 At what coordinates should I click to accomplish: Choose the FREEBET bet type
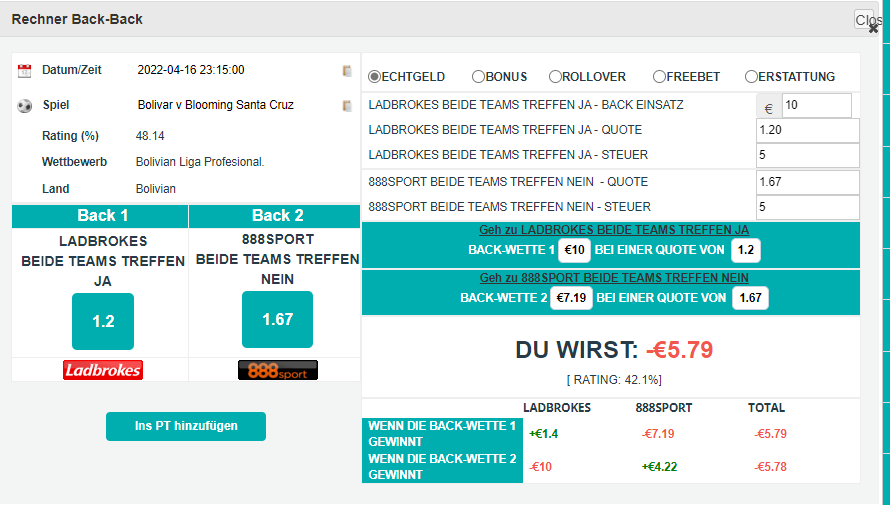(x=659, y=77)
